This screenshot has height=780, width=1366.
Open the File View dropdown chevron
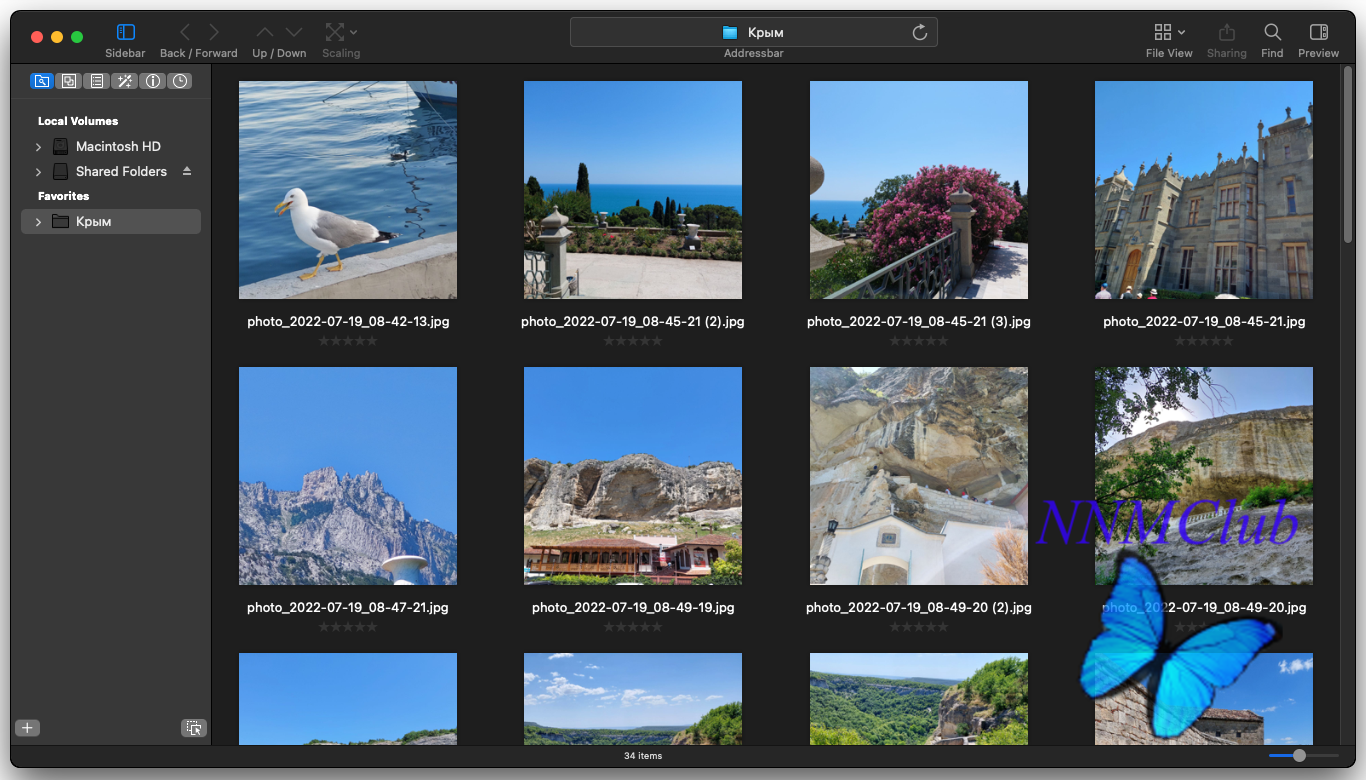[1182, 32]
